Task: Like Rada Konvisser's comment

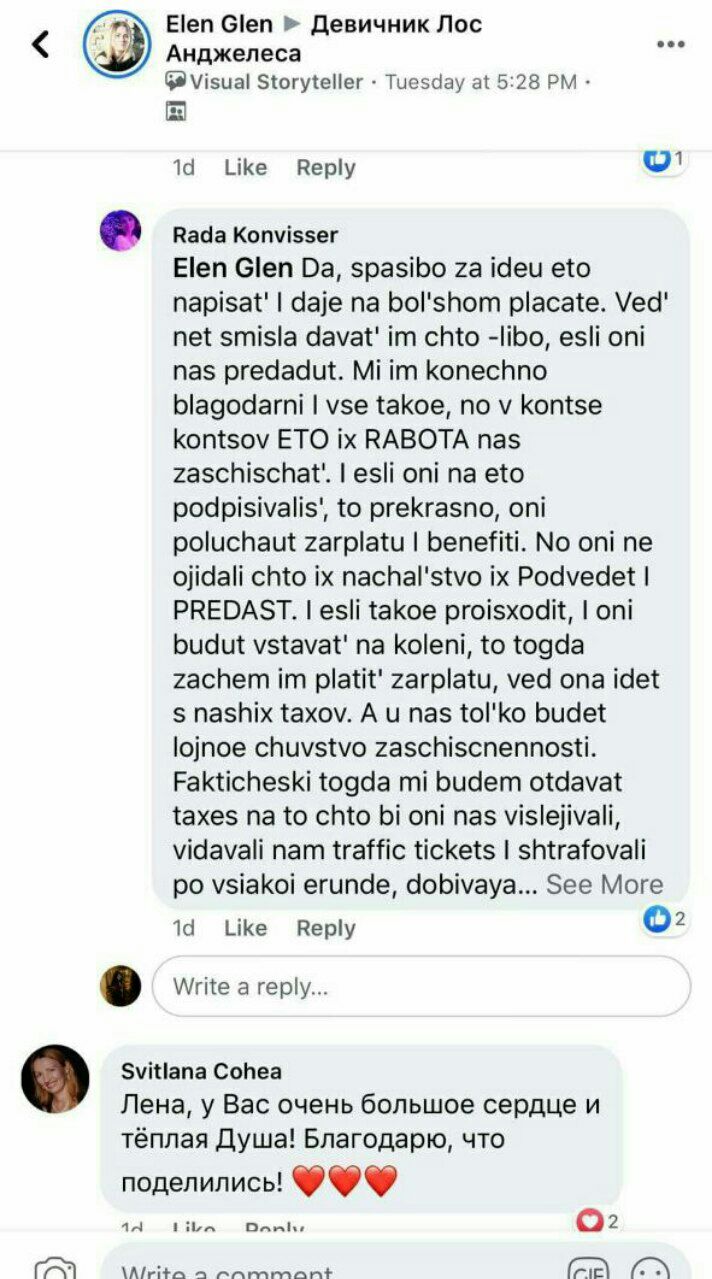Action: pos(245,928)
